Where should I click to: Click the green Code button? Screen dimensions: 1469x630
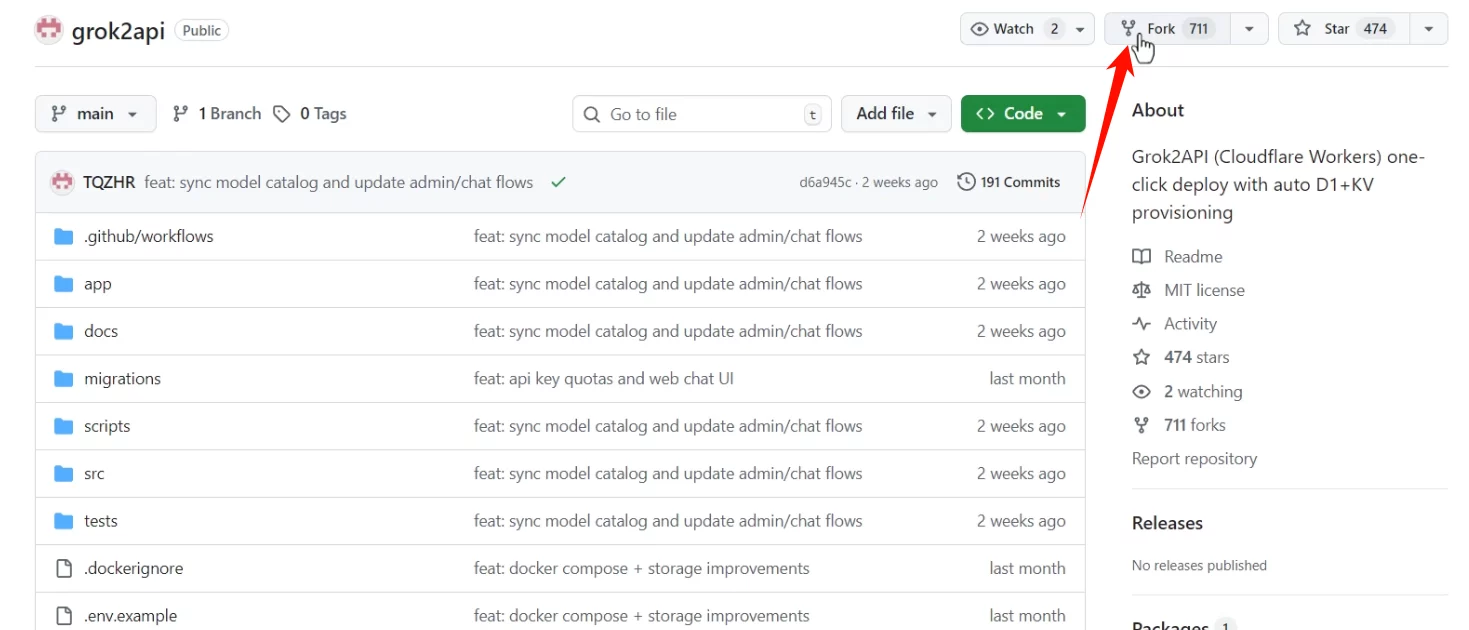pyautogui.click(x=1022, y=114)
